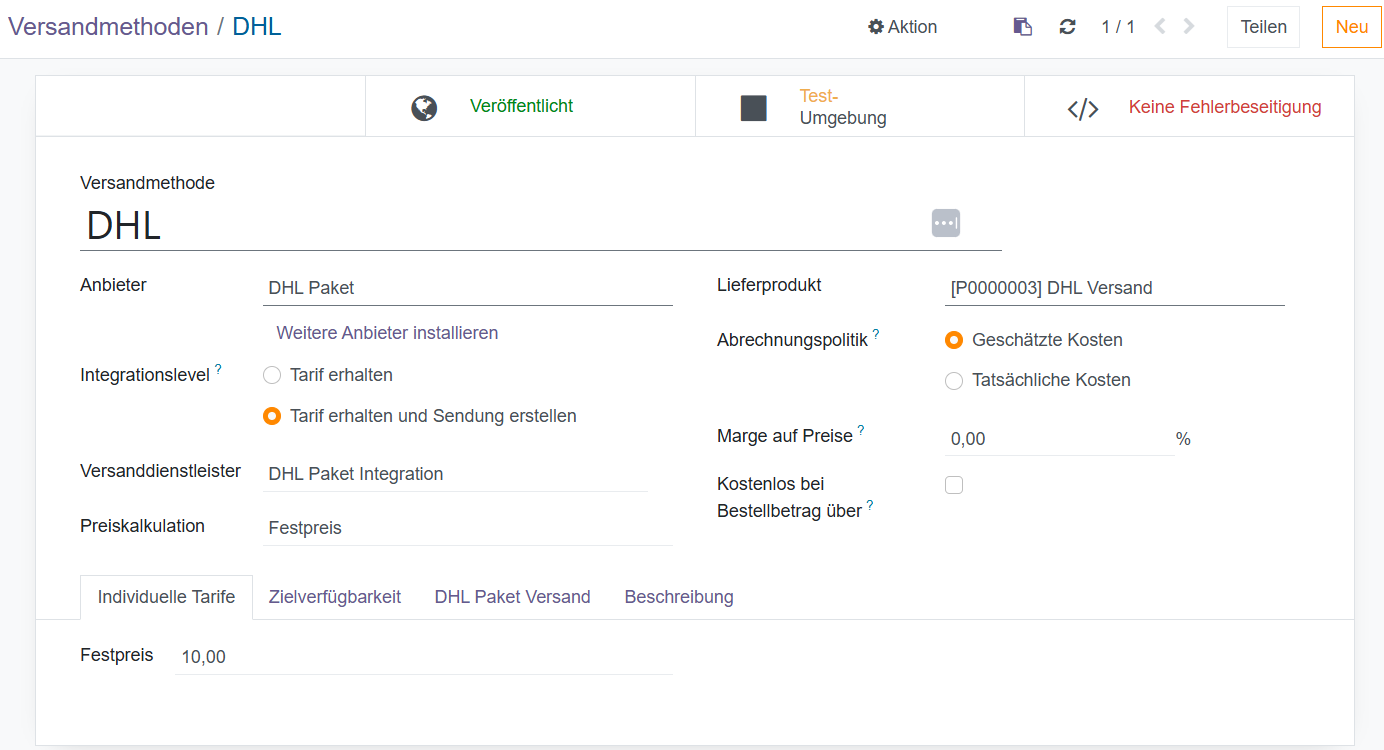Enable 'Kostenlos bei Bestellbetrag über' checkbox
The height and width of the screenshot is (750, 1384).
tap(954, 485)
